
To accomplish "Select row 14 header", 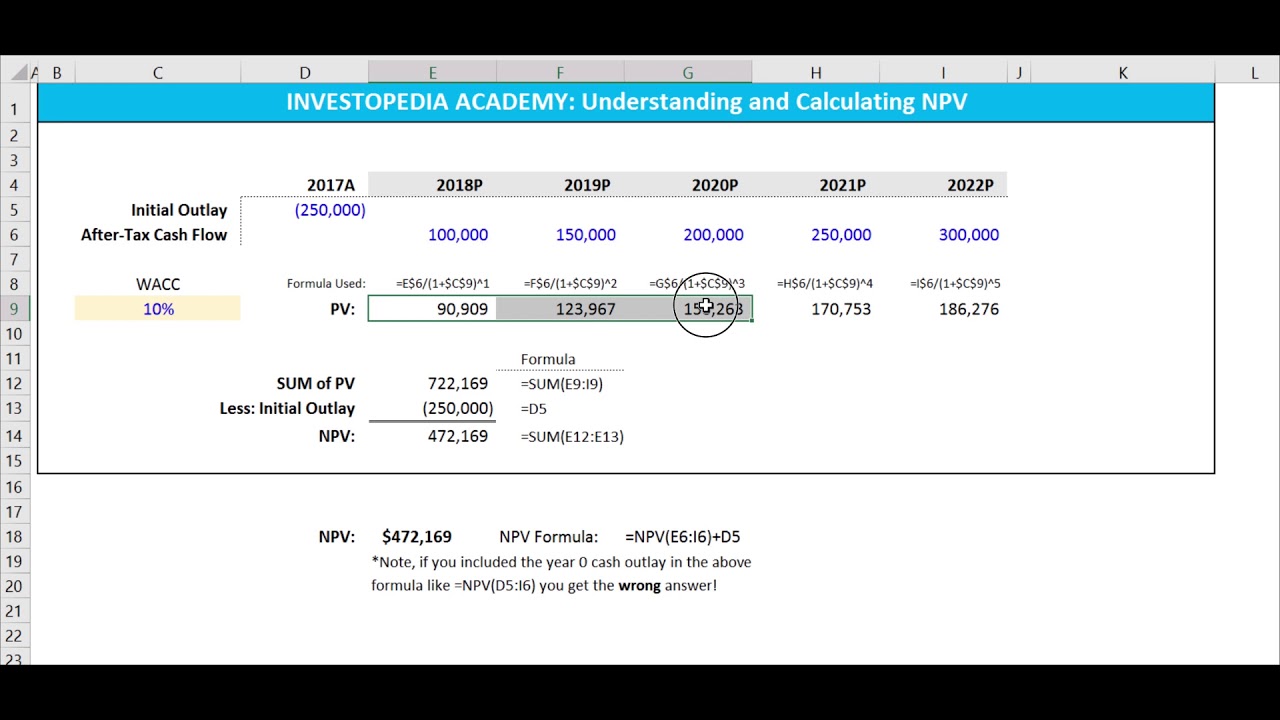I will click(x=14, y=436).
